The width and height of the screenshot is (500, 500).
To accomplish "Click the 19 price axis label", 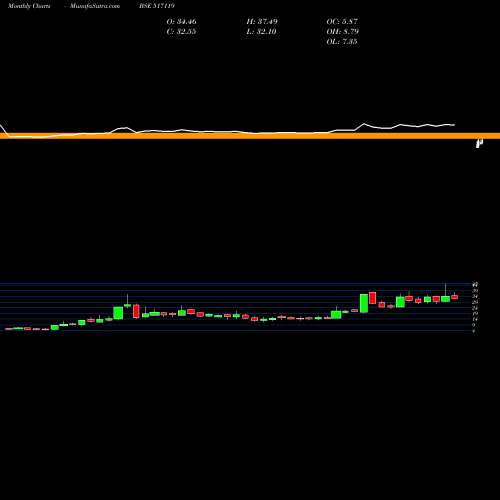I will tap(475, 313).
